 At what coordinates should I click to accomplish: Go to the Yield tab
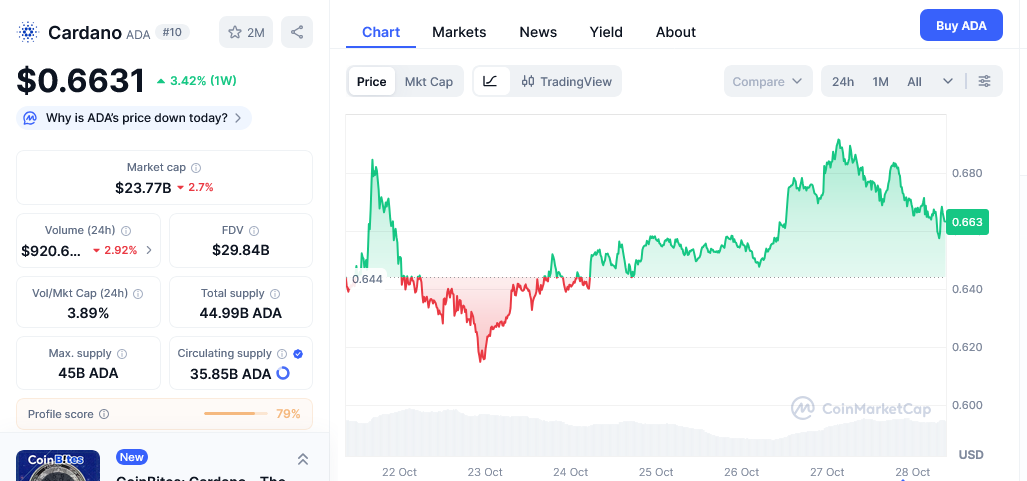(x=606, y=32)
